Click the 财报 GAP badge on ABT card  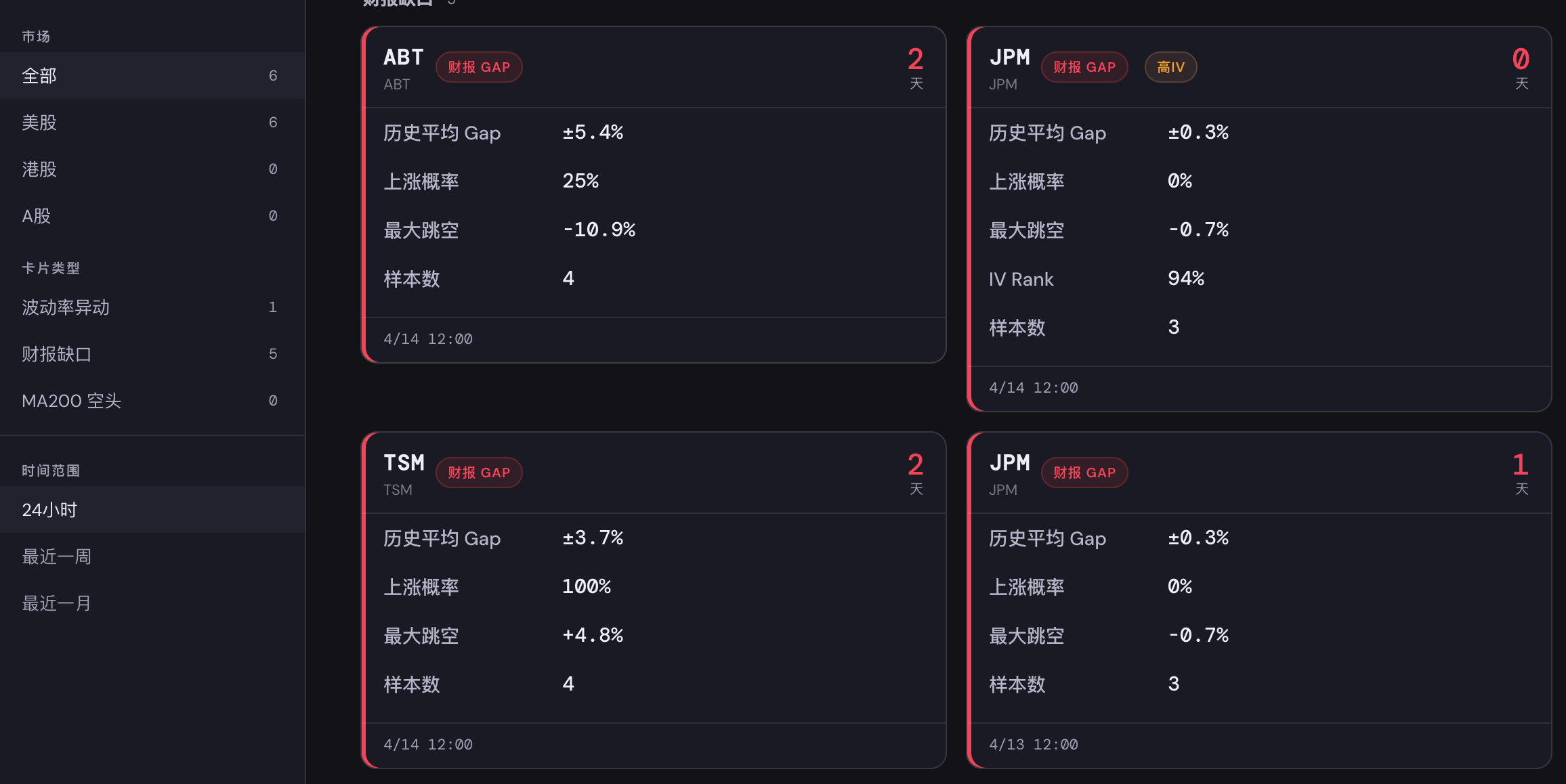[x=479, y=66]
